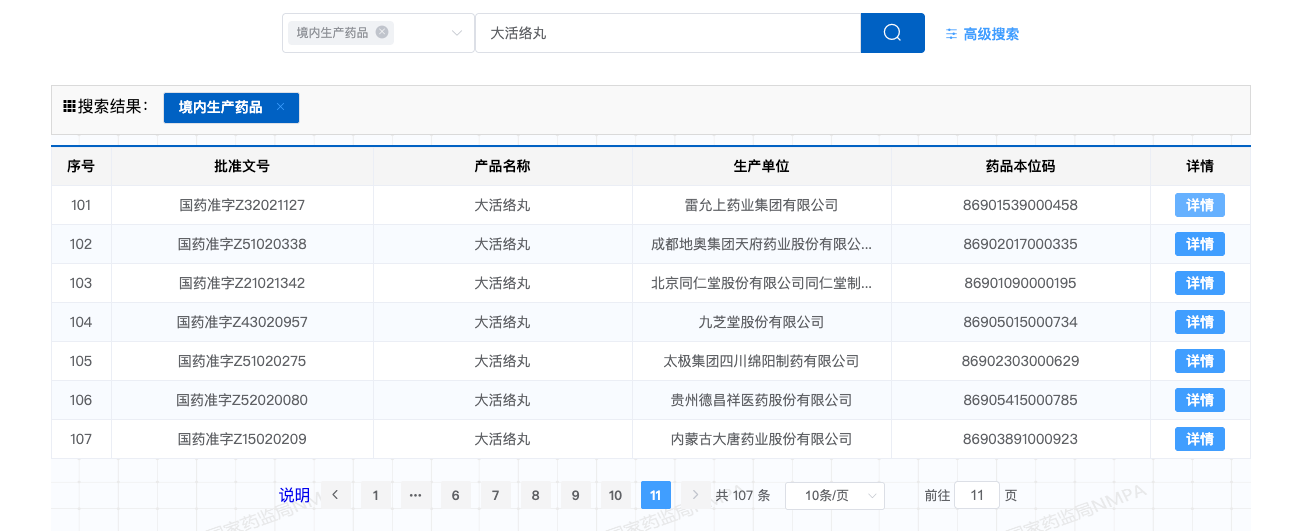Click the blue magnifier search button

point(892,33)
